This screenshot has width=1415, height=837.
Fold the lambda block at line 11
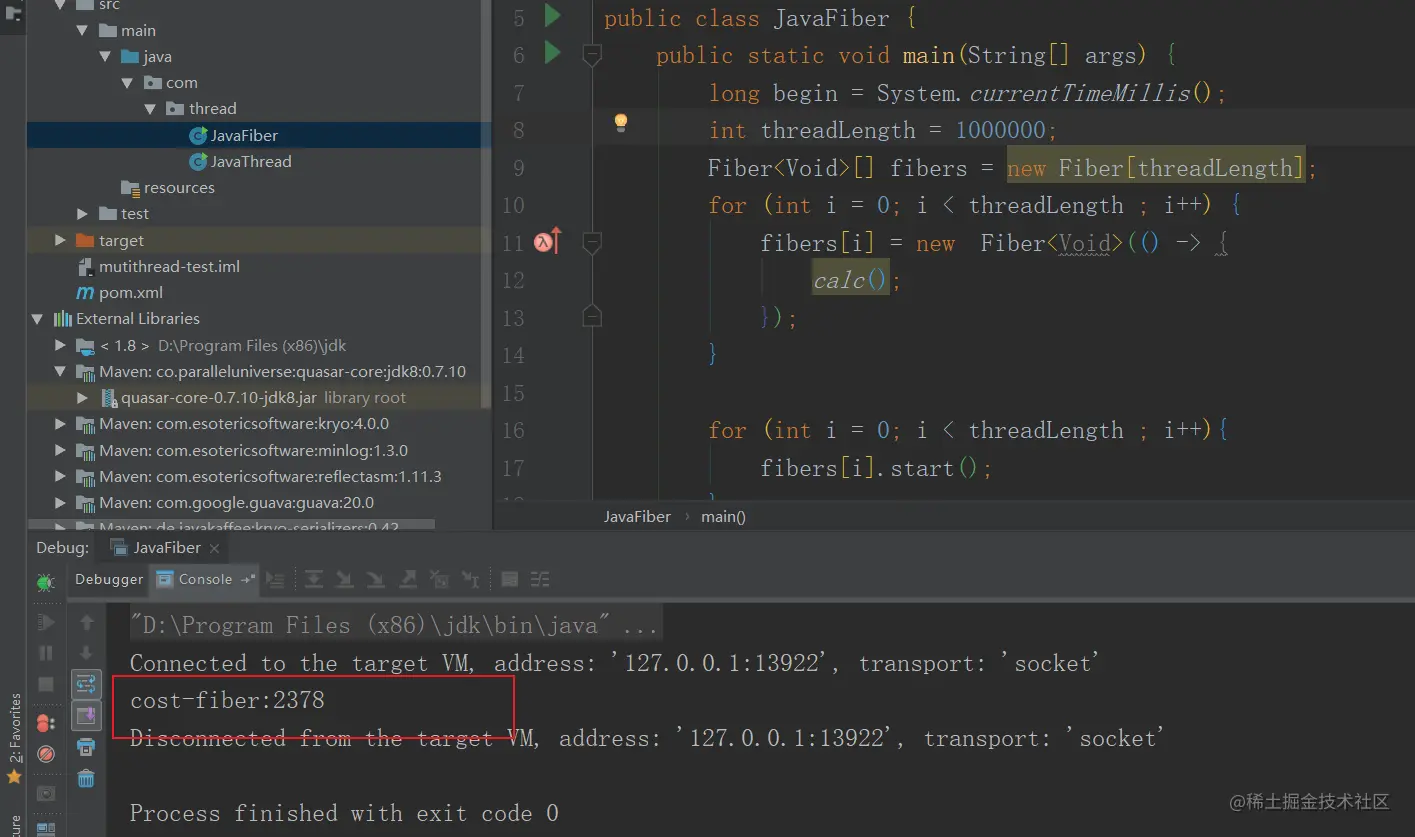coord(592,242)
